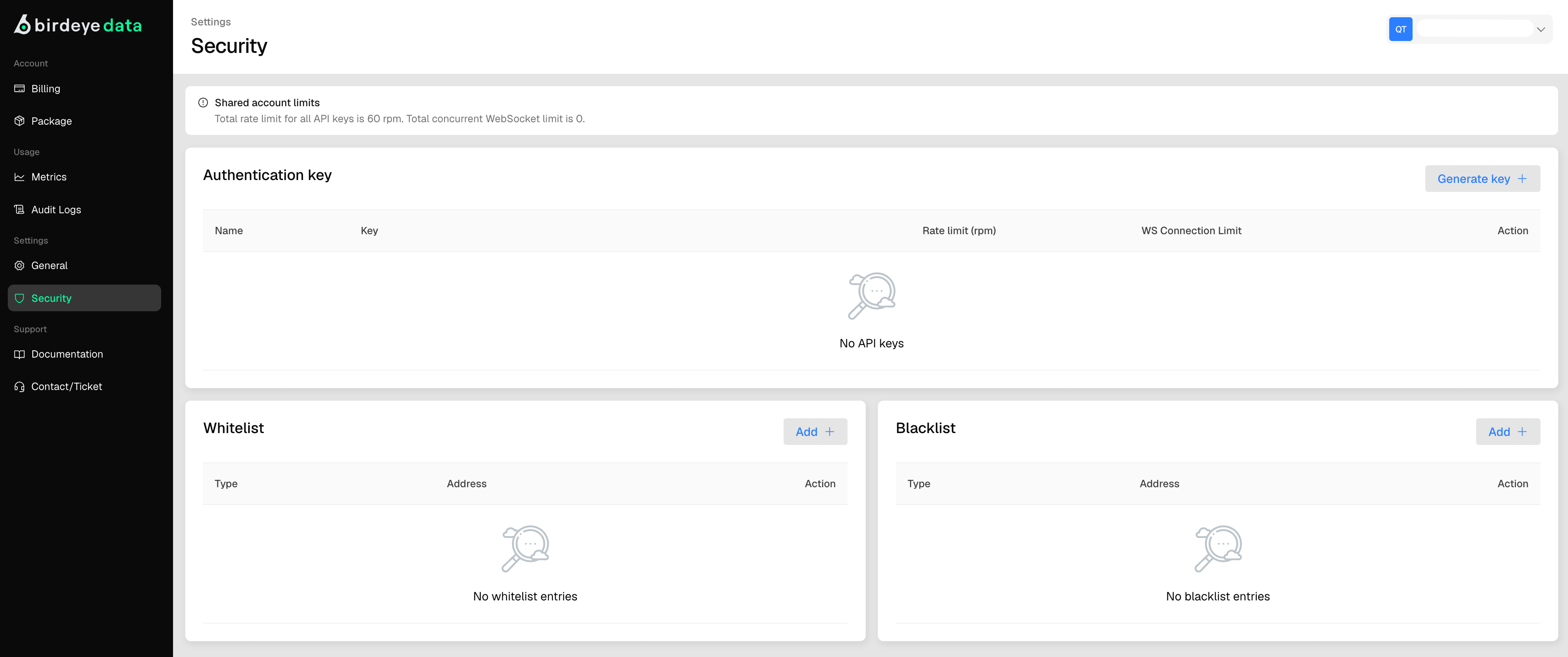Open Audit Logs from sidebar
Screen dimensions: 1568x657
pyautogui.click(x=84, y=210)
